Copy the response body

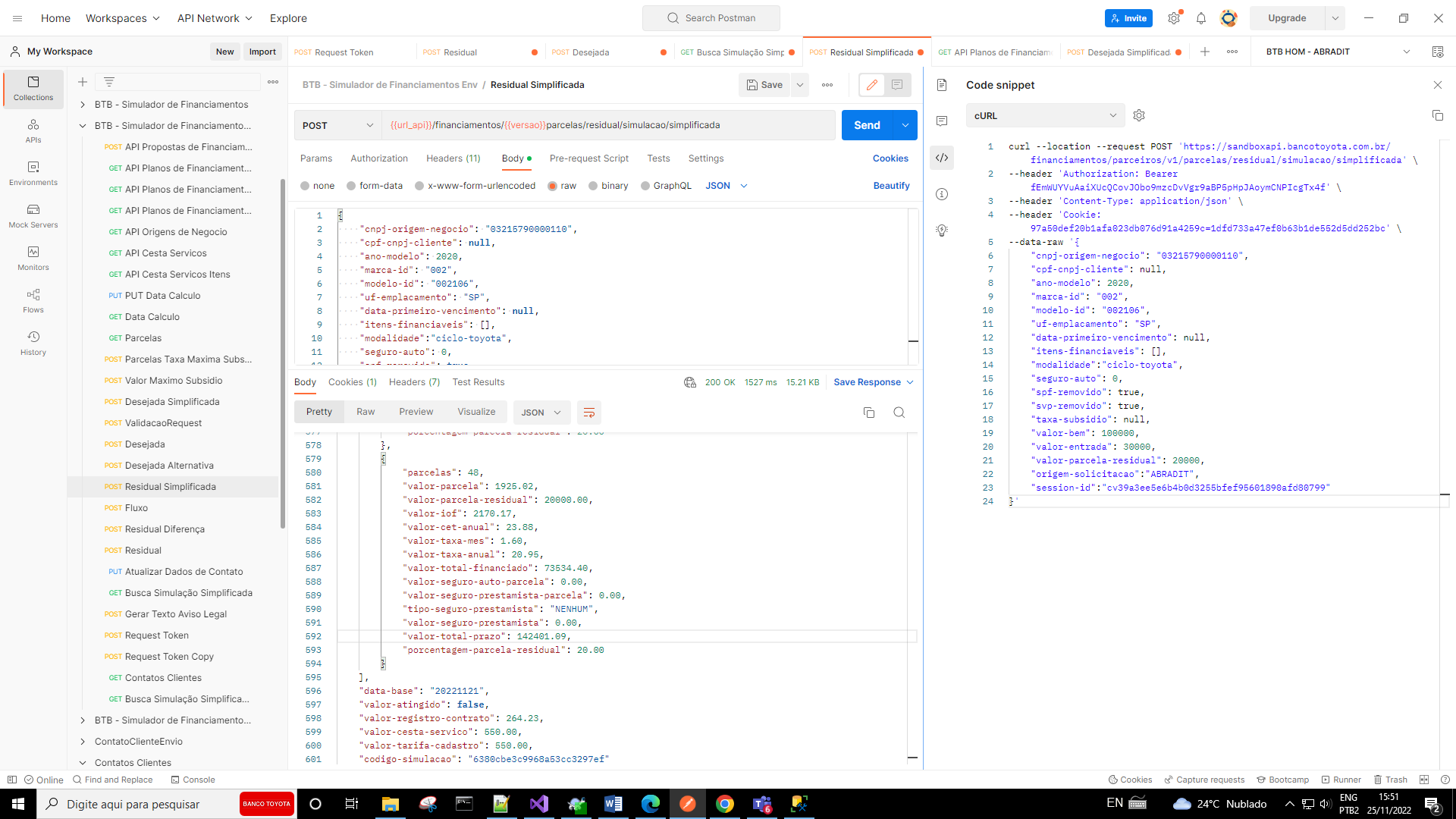[869, 413]
